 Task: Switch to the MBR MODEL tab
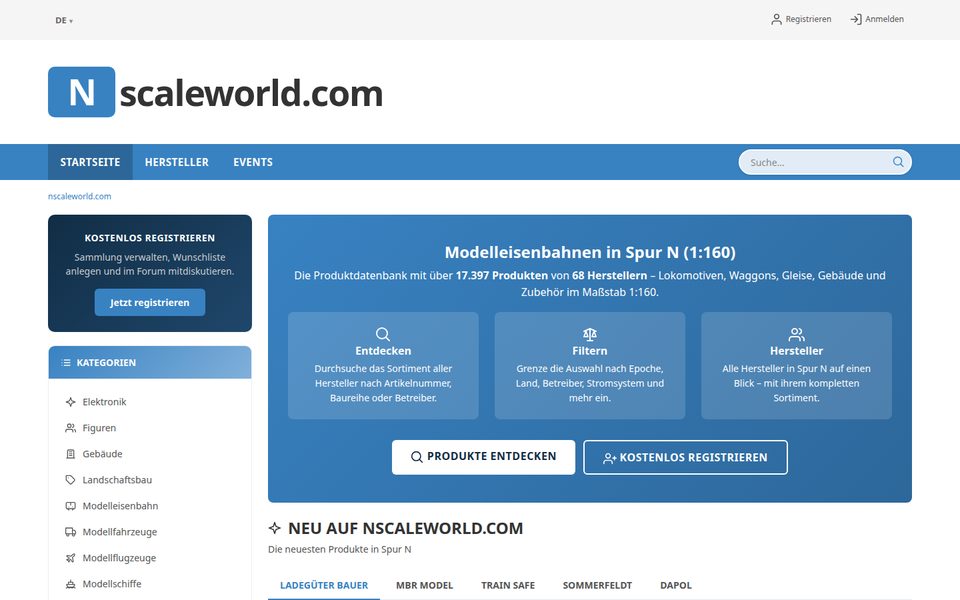pos(424,585)
